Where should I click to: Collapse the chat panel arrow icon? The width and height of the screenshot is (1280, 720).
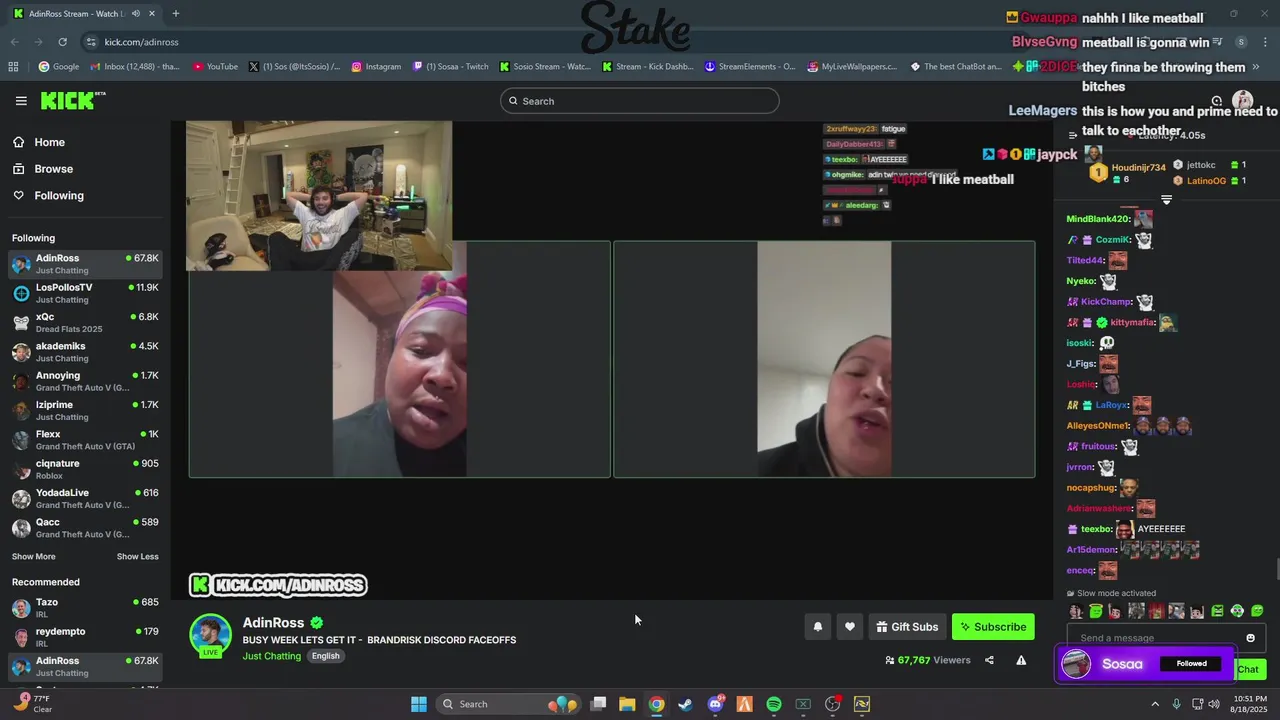tap(1073, 135)
